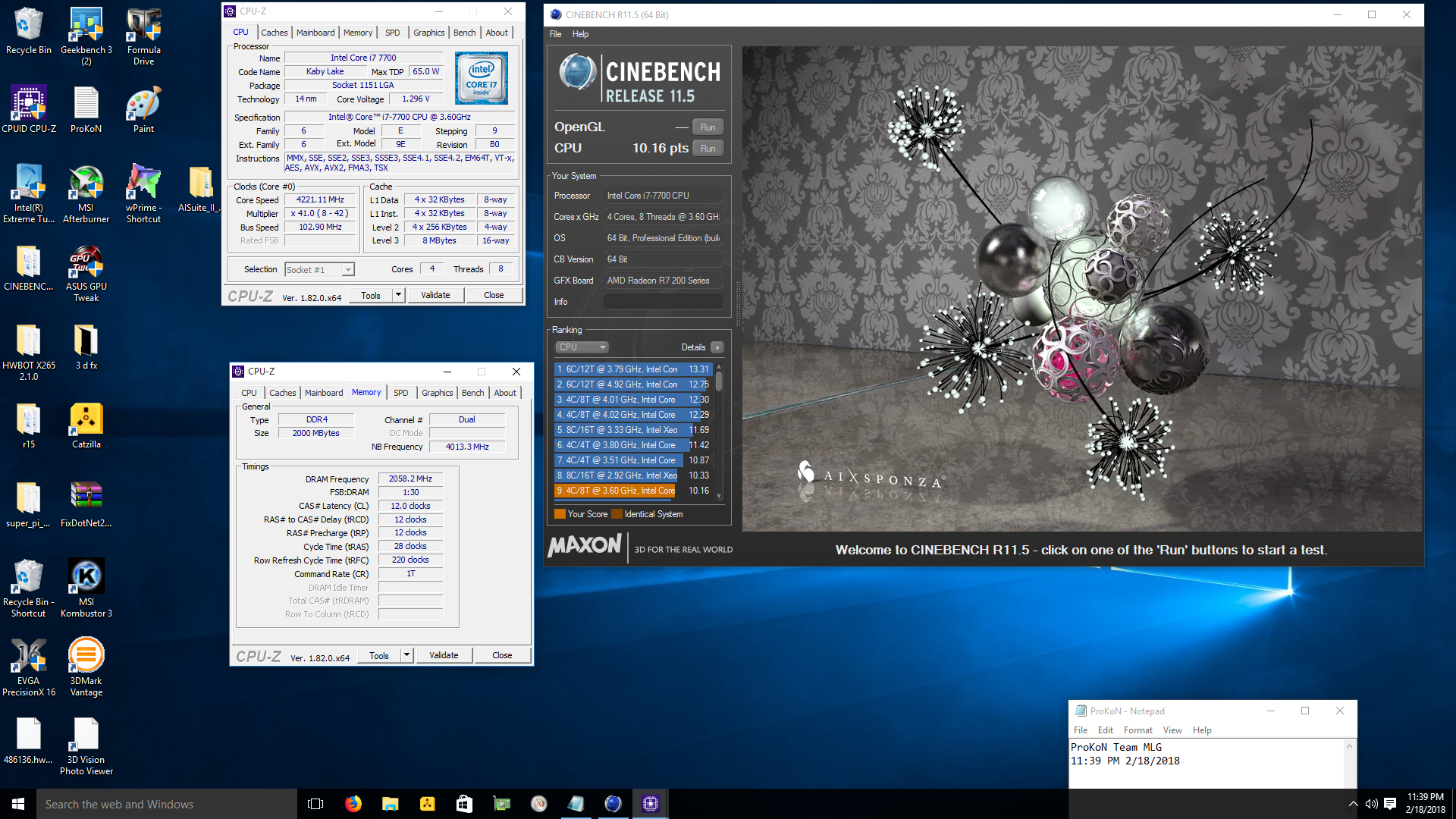
Task: Open the AISuite_II folder icon
Action: tap(200, 189)
